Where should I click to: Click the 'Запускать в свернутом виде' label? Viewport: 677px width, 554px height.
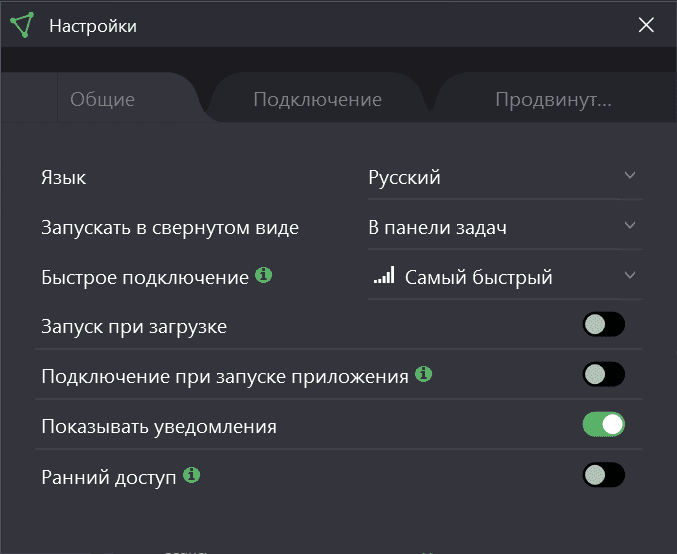click(170, 227)
